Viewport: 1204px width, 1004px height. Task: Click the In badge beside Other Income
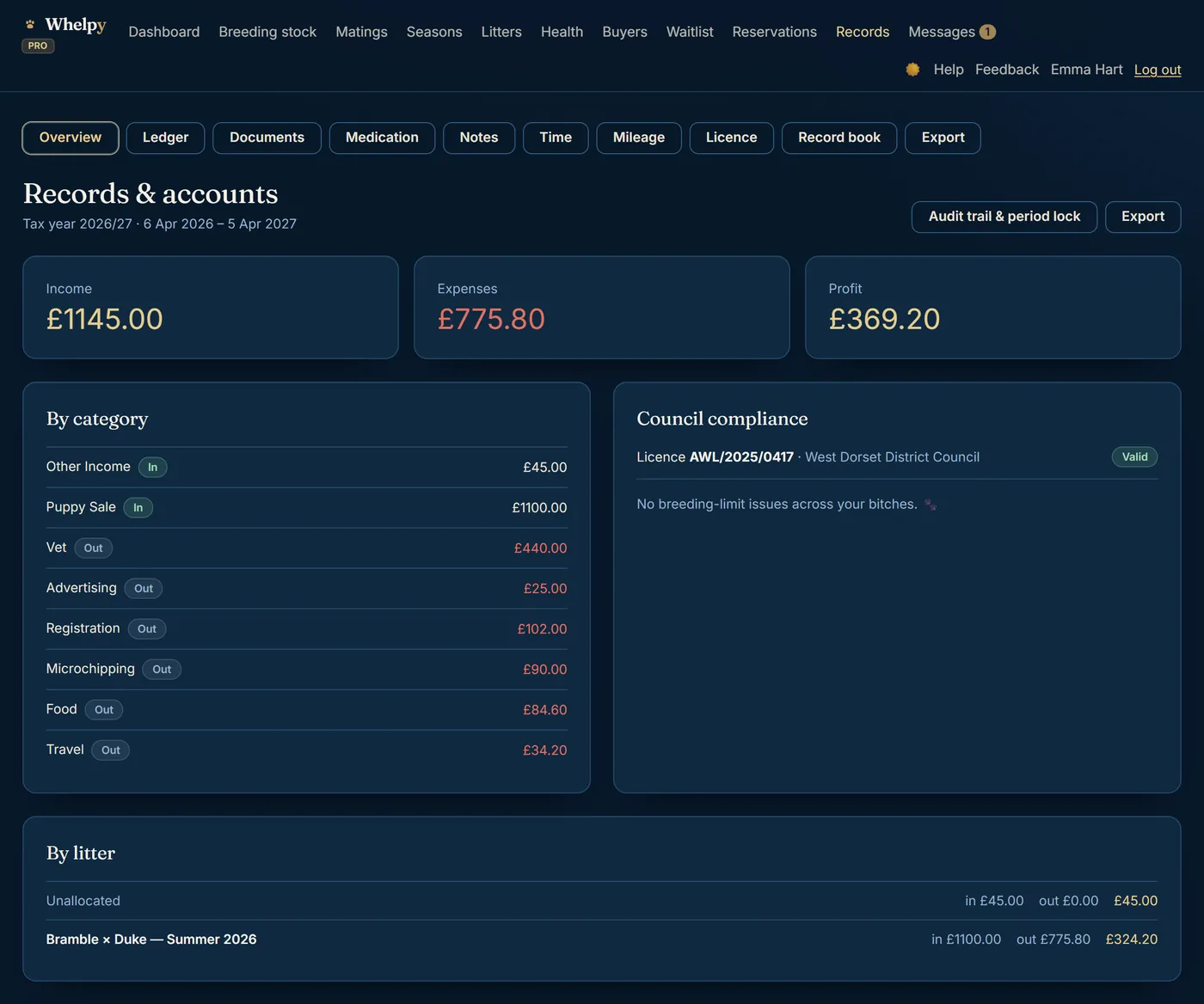(x=152, y=468)
